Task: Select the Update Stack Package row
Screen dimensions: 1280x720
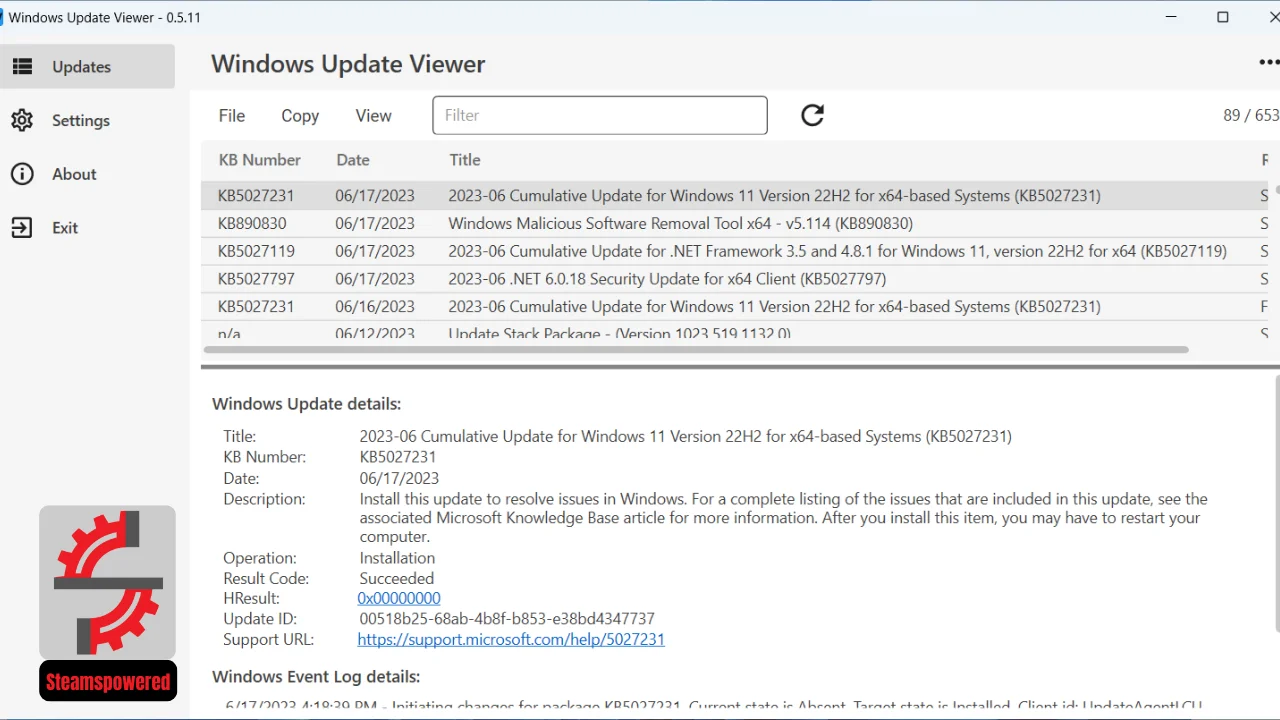Action: click(x=736, y=332)
